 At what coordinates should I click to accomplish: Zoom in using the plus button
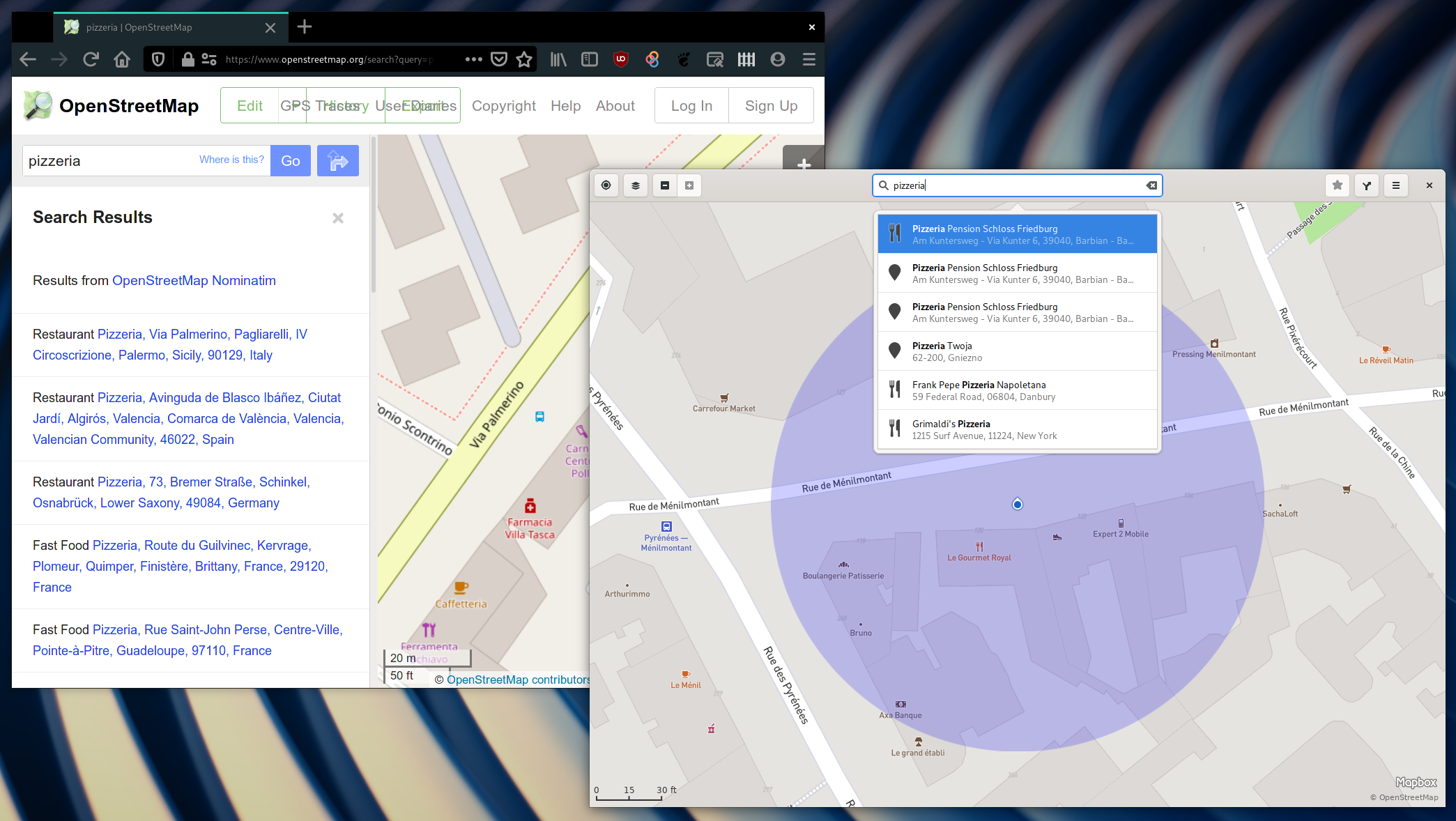point(689,185)
